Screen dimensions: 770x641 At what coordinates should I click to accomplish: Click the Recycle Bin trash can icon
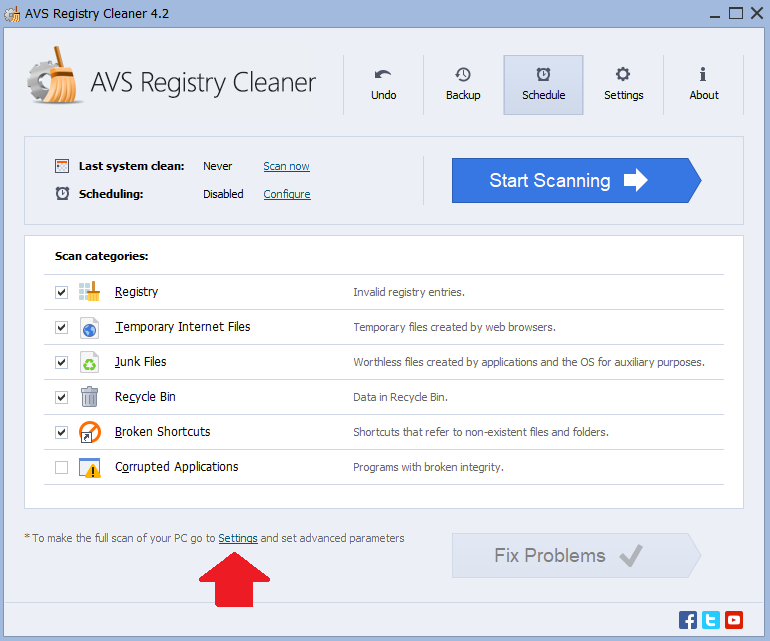(x=89, y=397)
